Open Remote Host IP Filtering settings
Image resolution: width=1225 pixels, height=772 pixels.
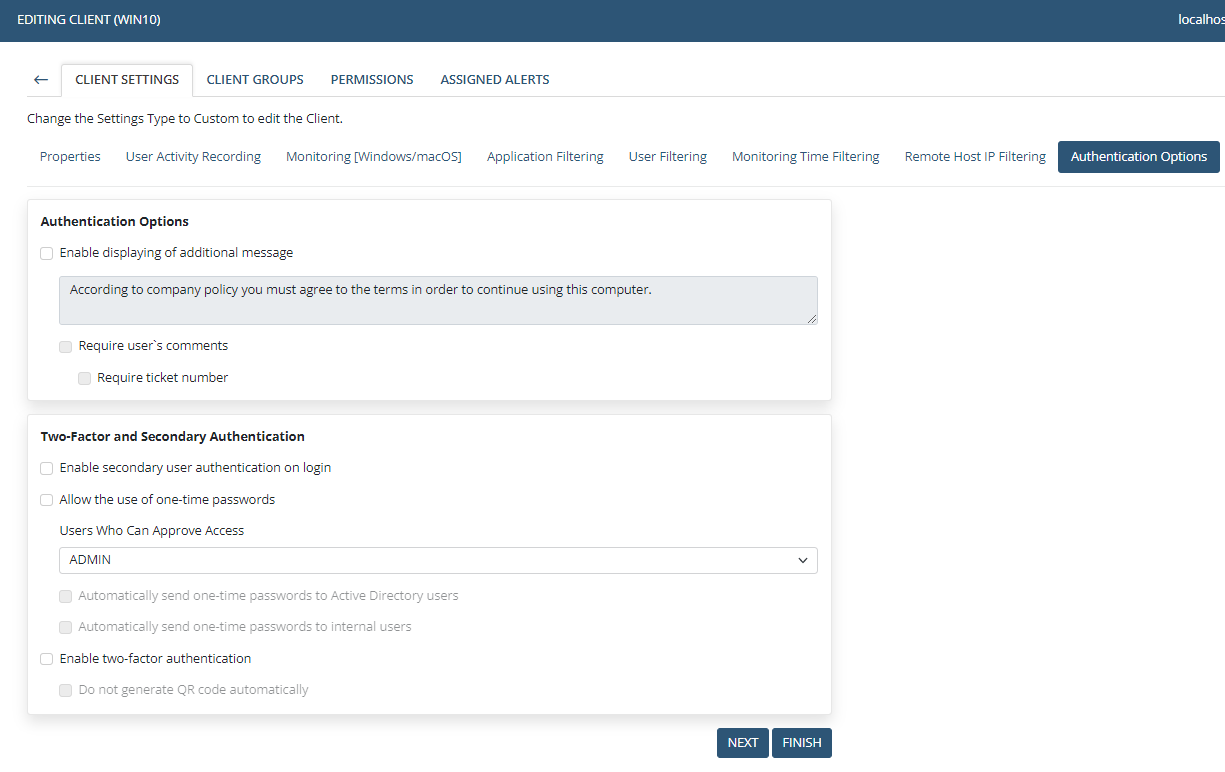tap(975, 157)
